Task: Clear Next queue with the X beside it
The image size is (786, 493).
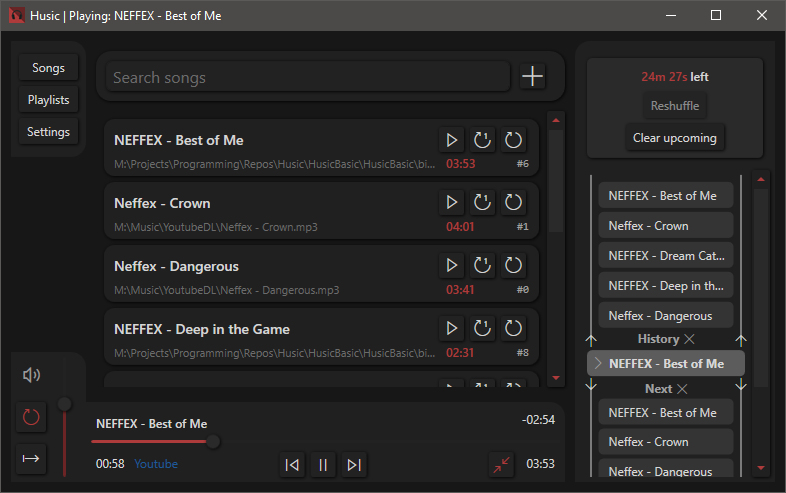Action: click(682, 389)
